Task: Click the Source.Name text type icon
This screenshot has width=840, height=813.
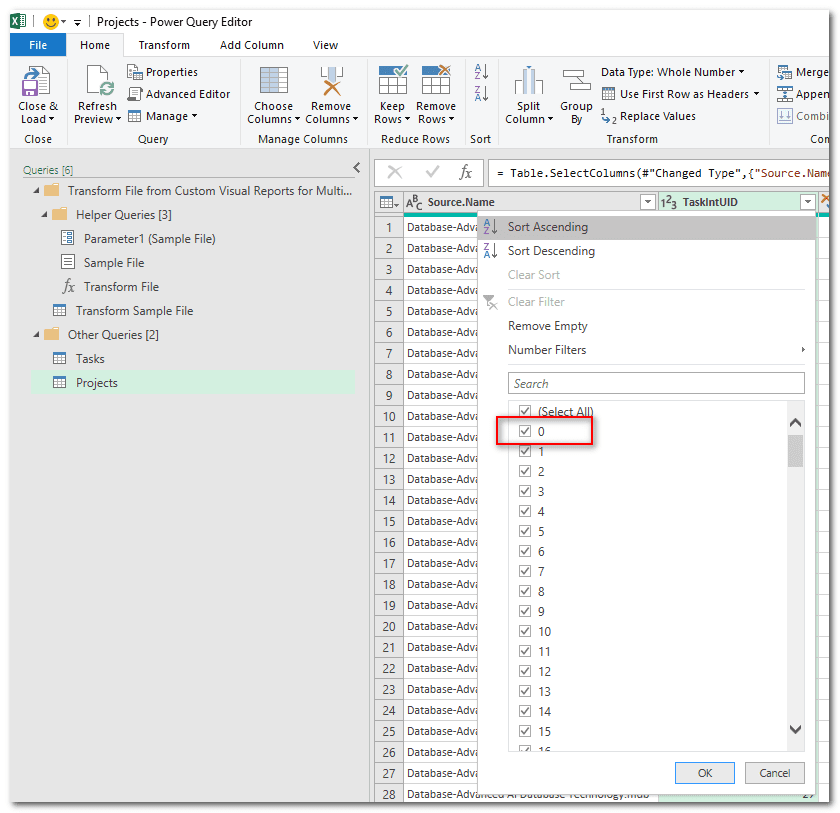Action: click(414, 202)
